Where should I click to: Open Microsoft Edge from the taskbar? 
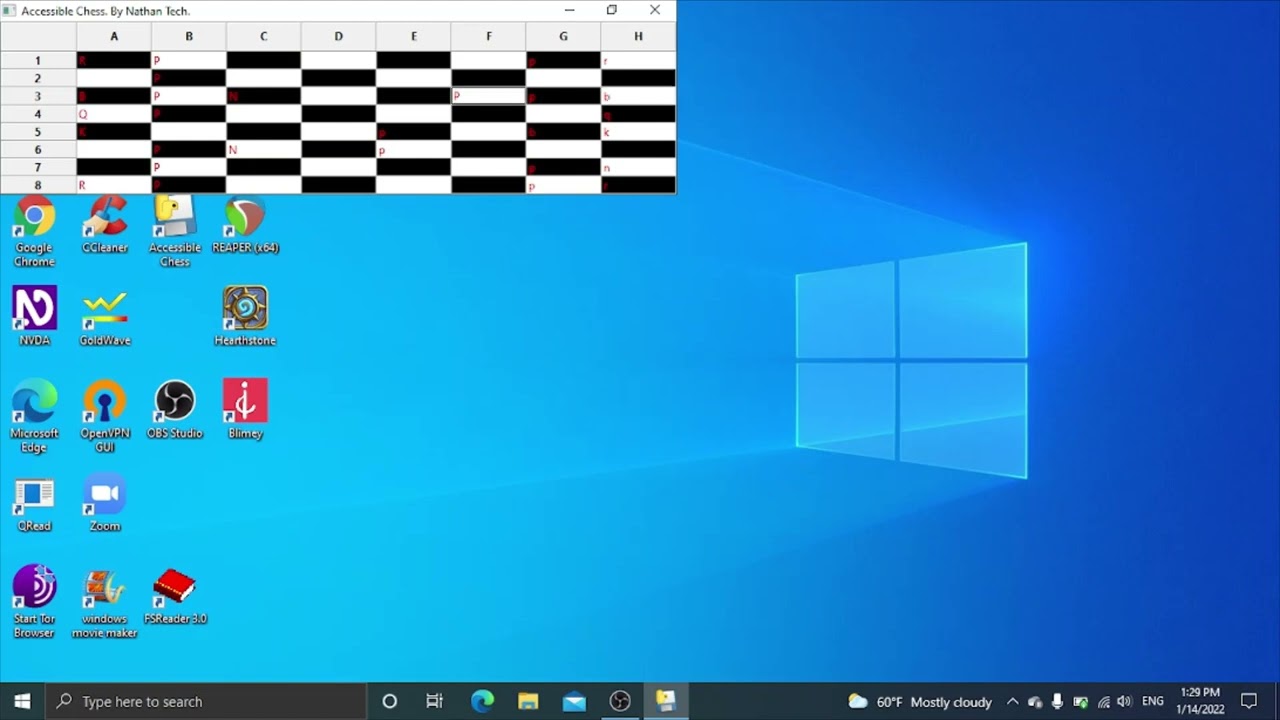[482, 701]
